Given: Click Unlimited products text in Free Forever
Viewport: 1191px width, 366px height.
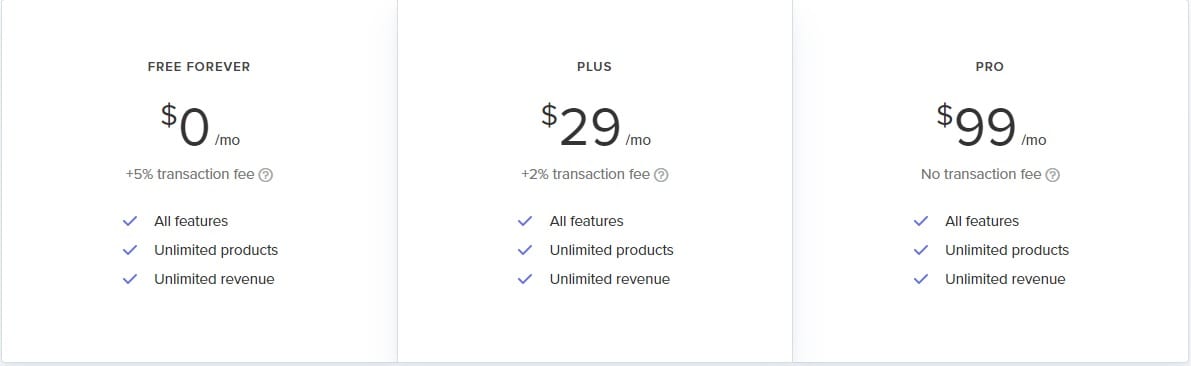Looking at the screenshot, I should (x=216, y=250).
